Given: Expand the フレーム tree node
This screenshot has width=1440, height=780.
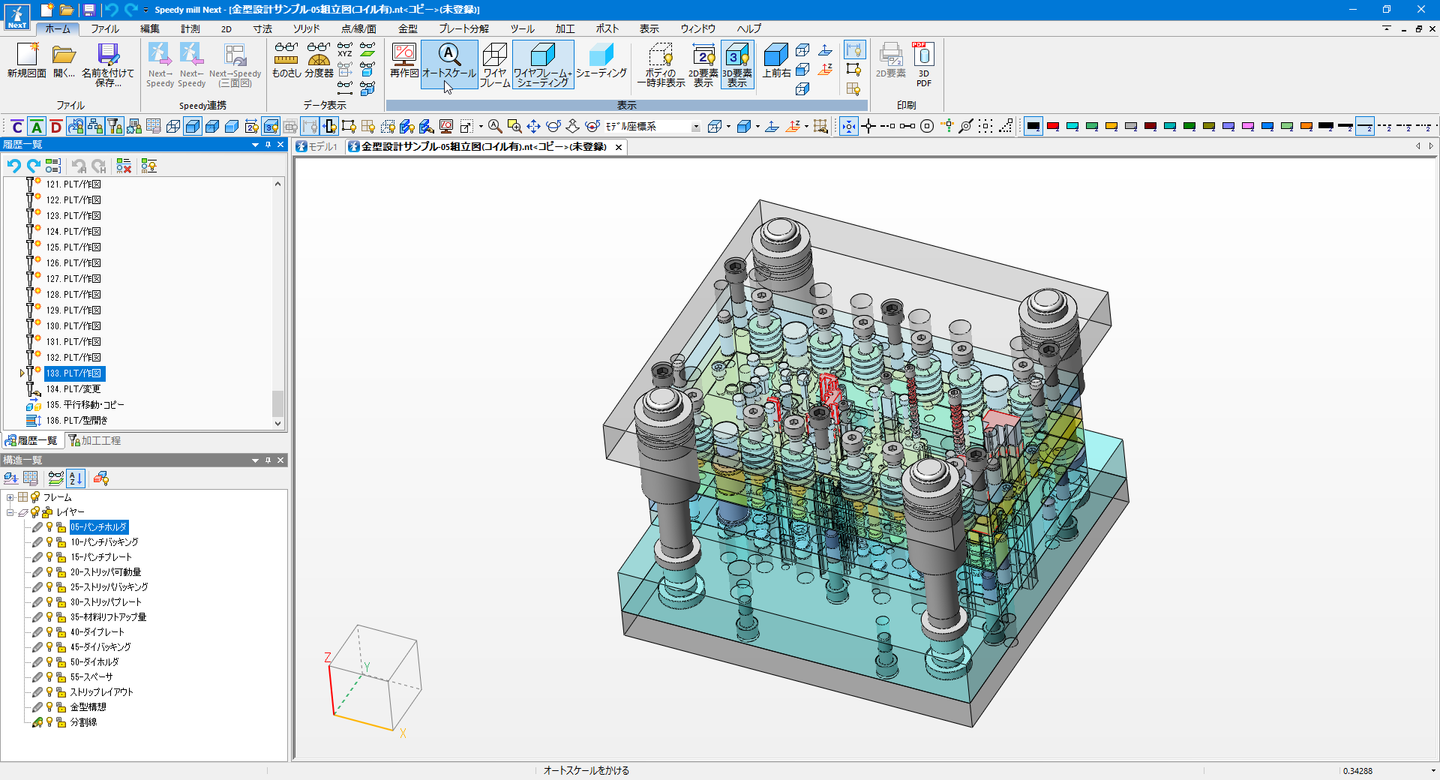Looking at the screenshot, I should click(x=10, y=497).
